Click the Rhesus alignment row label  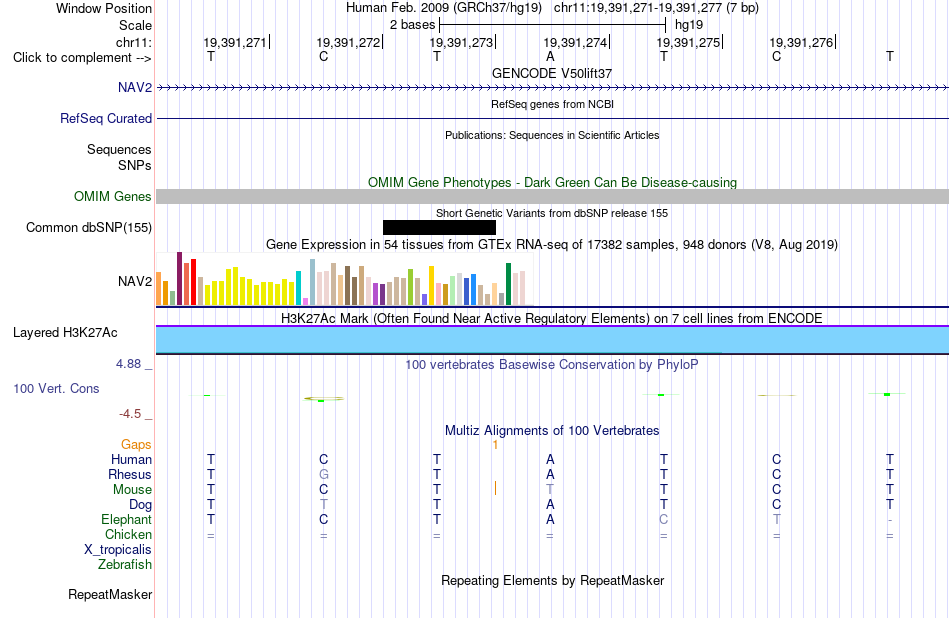(x=130, y=474)
